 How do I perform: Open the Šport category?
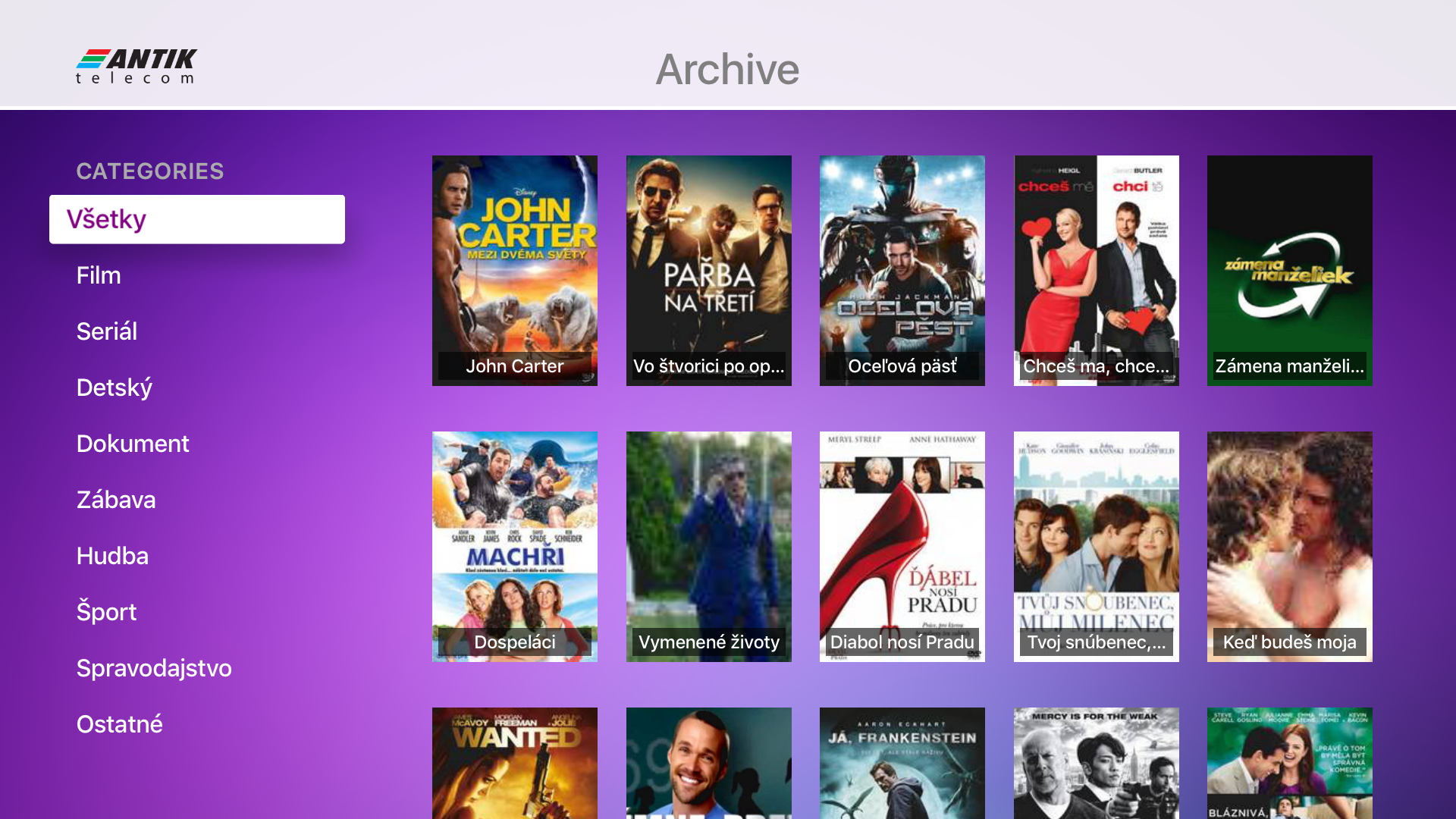tap(106, 612)
